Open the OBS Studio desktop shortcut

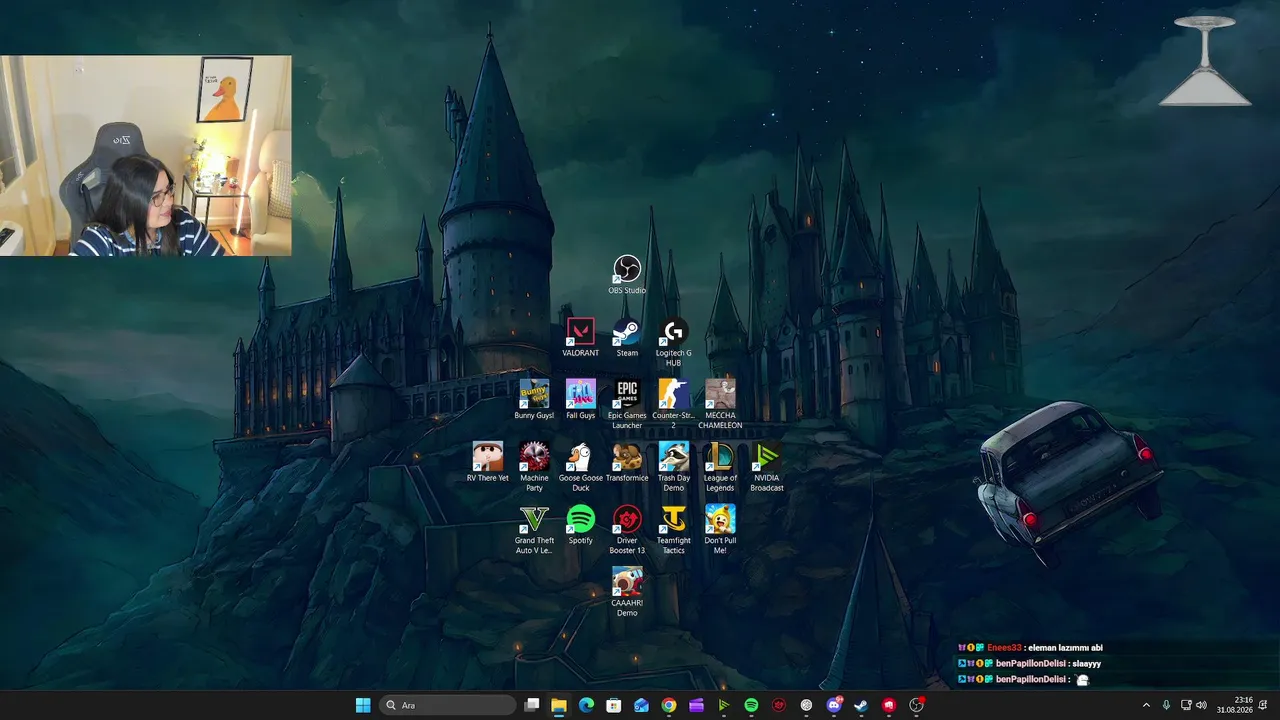coord(627,275)
